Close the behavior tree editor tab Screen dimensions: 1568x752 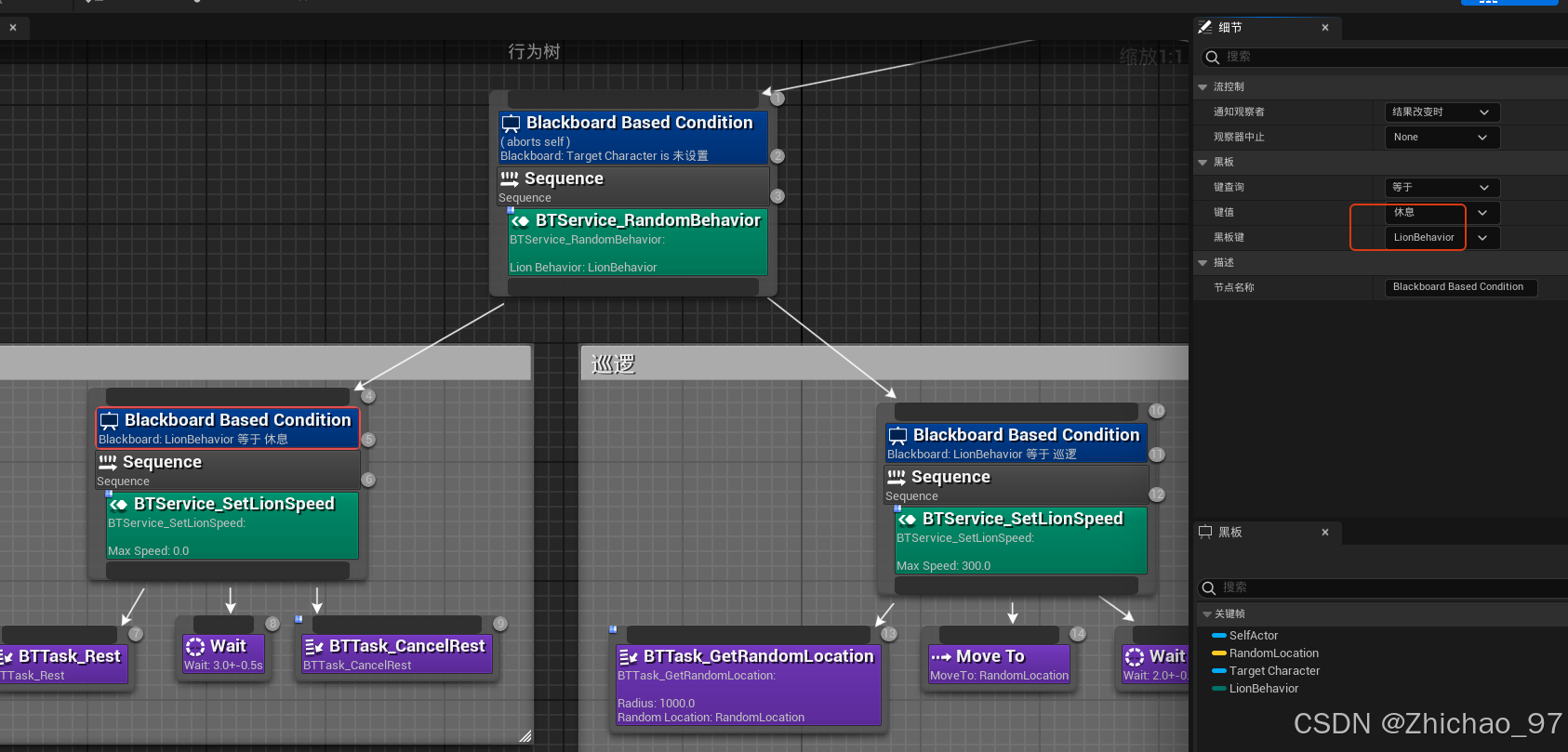pos(13,28)
